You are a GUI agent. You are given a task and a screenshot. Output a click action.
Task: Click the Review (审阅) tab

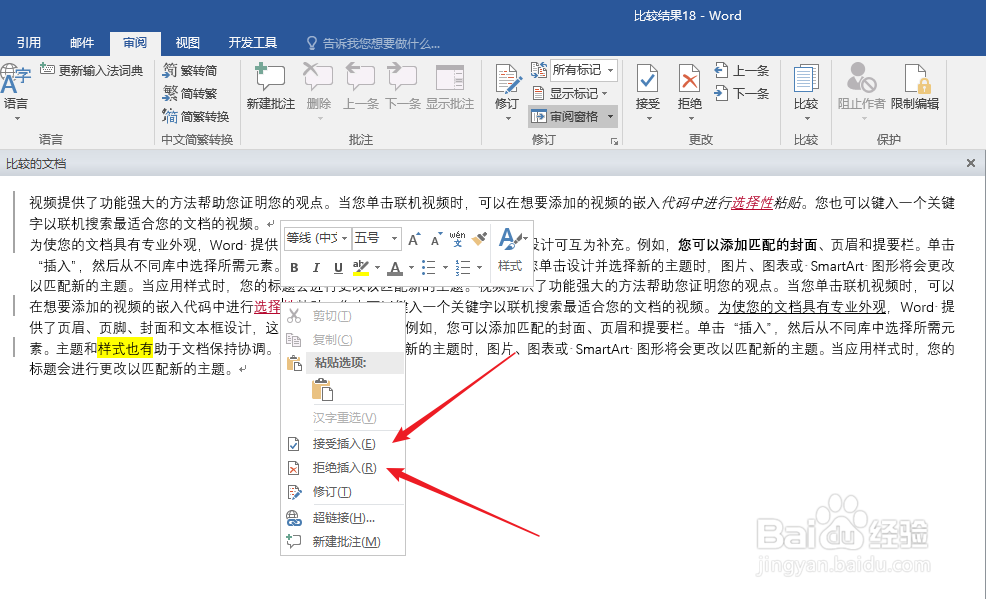(135, 43)
